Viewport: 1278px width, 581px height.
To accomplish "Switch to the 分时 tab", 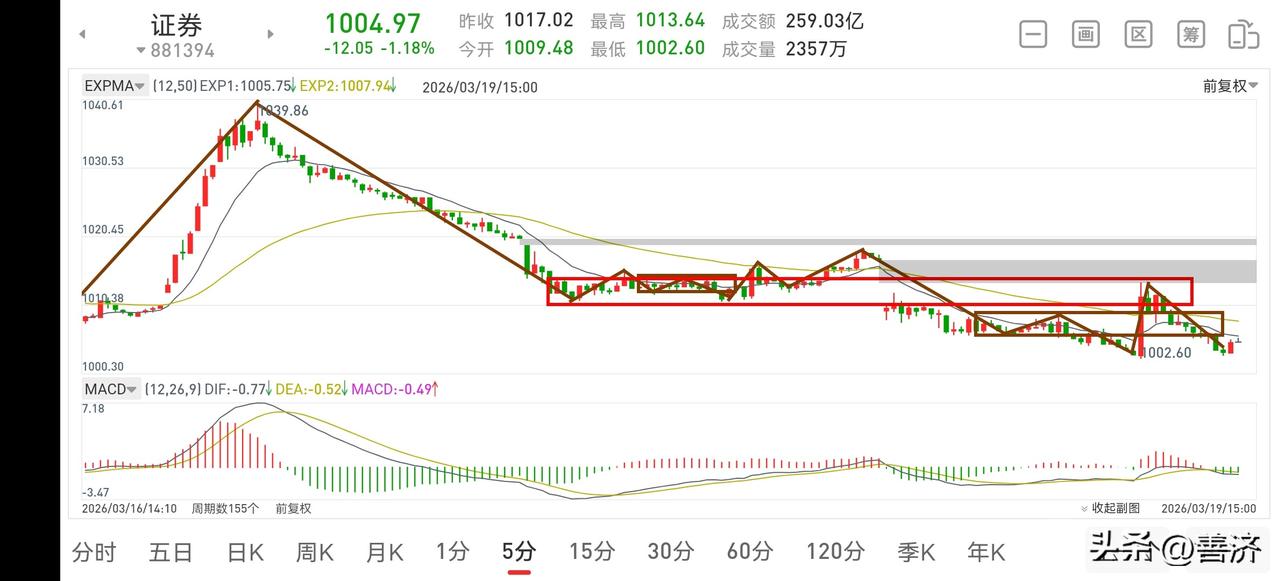I will point(94,551).
